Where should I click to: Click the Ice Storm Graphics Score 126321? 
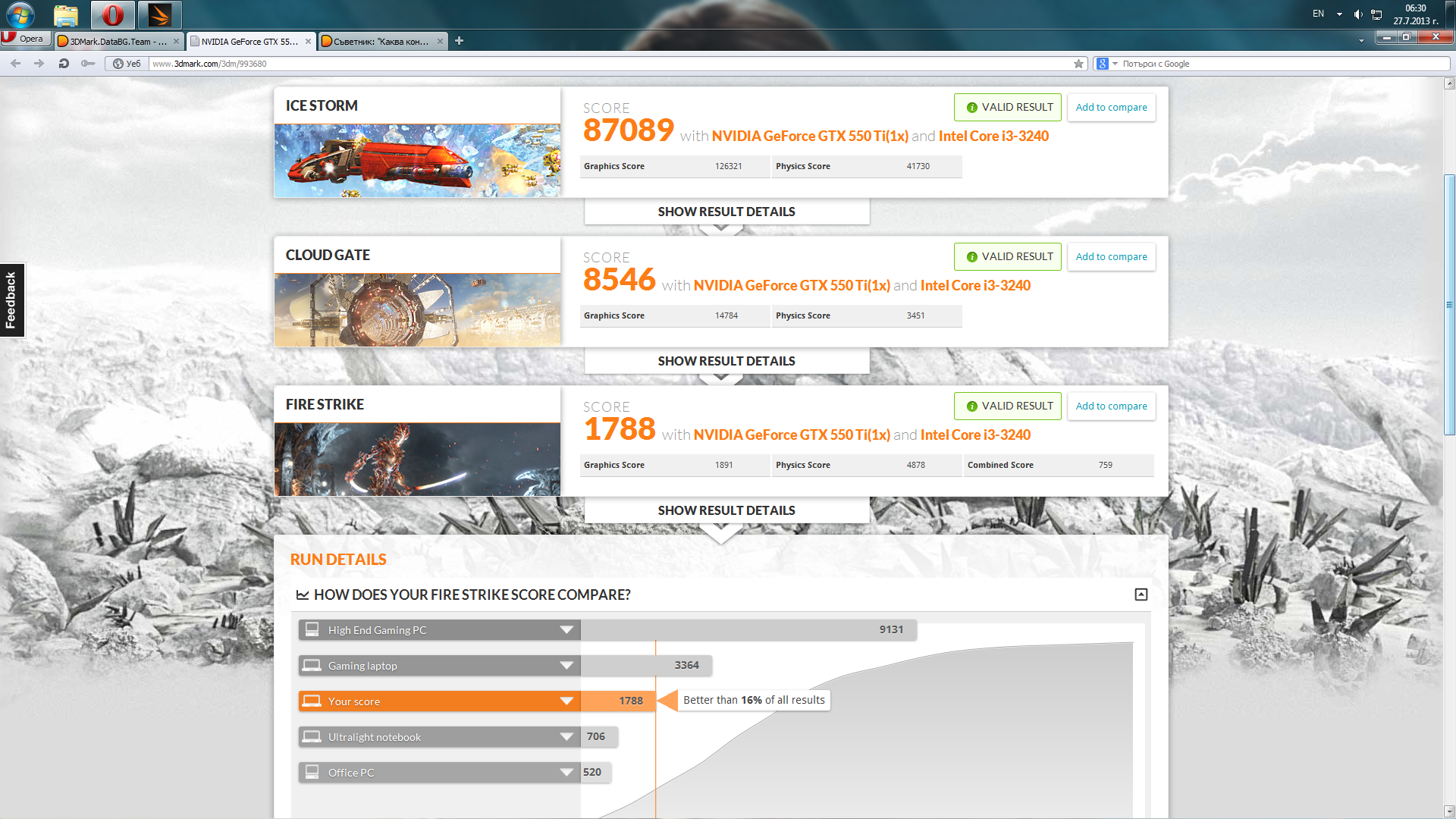tap(728, 167)
